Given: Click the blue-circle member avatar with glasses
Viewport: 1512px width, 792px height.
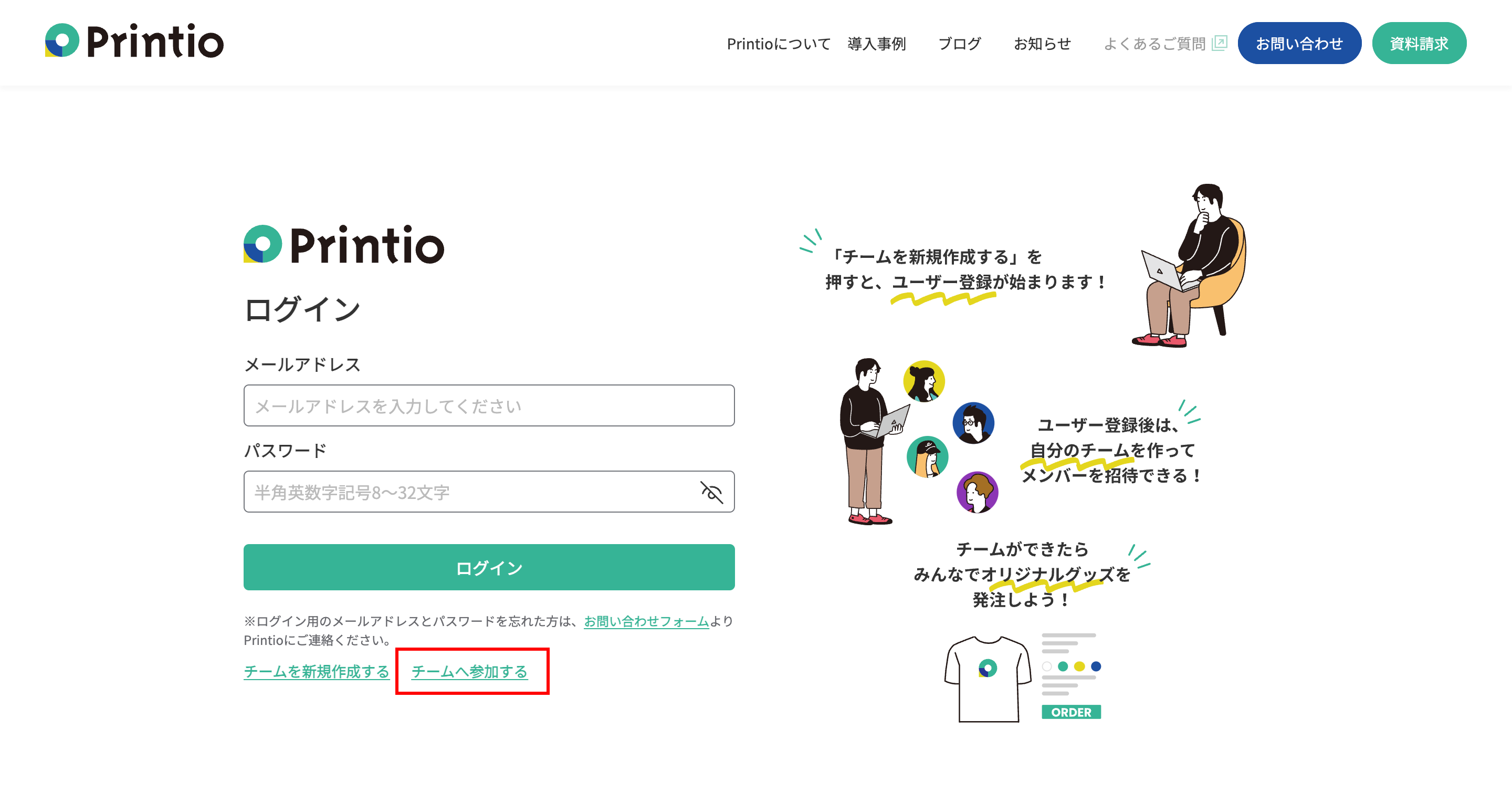Looking at the screenshot, I should [x=973, y=423].
